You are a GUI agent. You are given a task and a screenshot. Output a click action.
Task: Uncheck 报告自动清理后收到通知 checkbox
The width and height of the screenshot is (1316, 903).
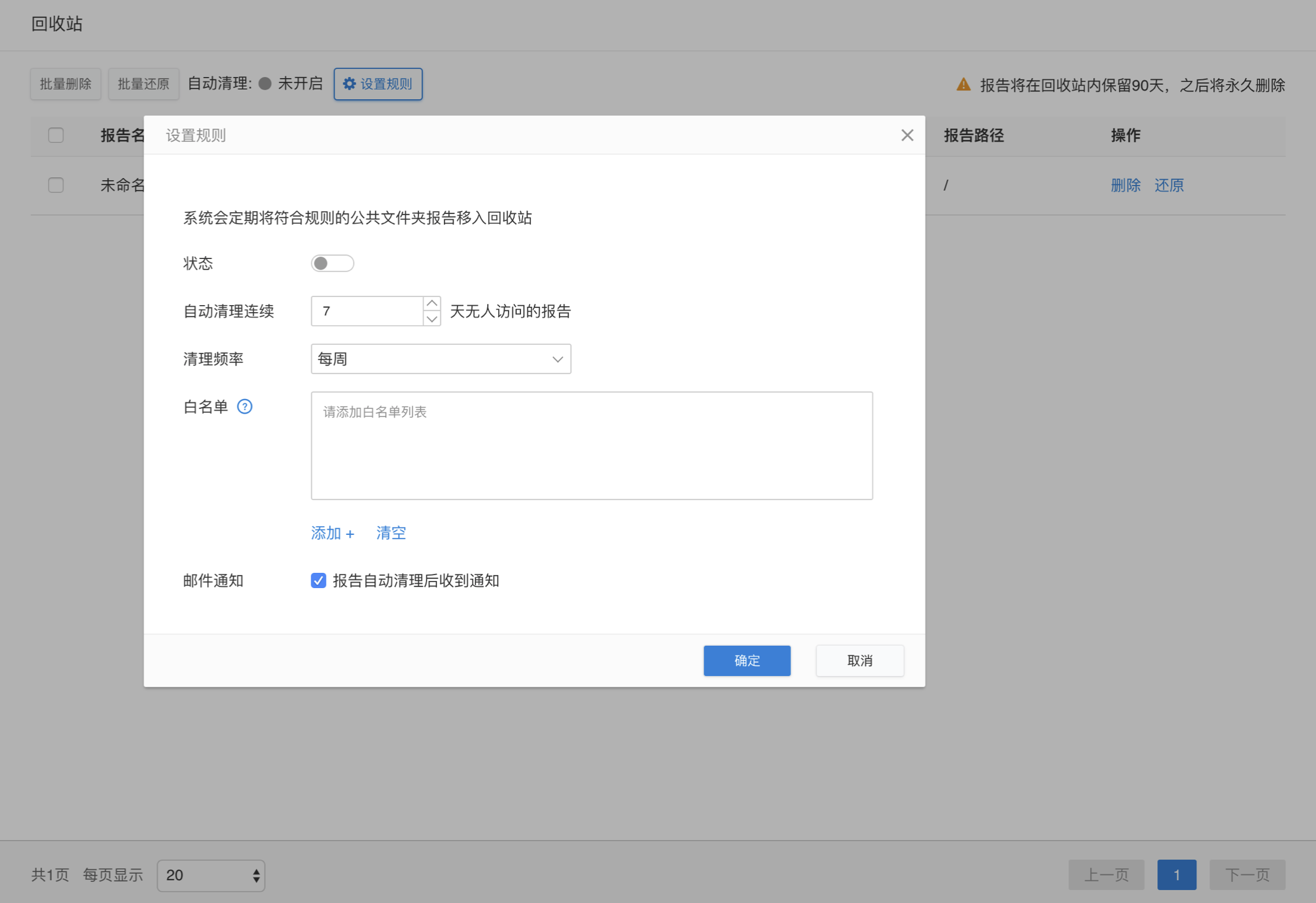coord(318,580)
